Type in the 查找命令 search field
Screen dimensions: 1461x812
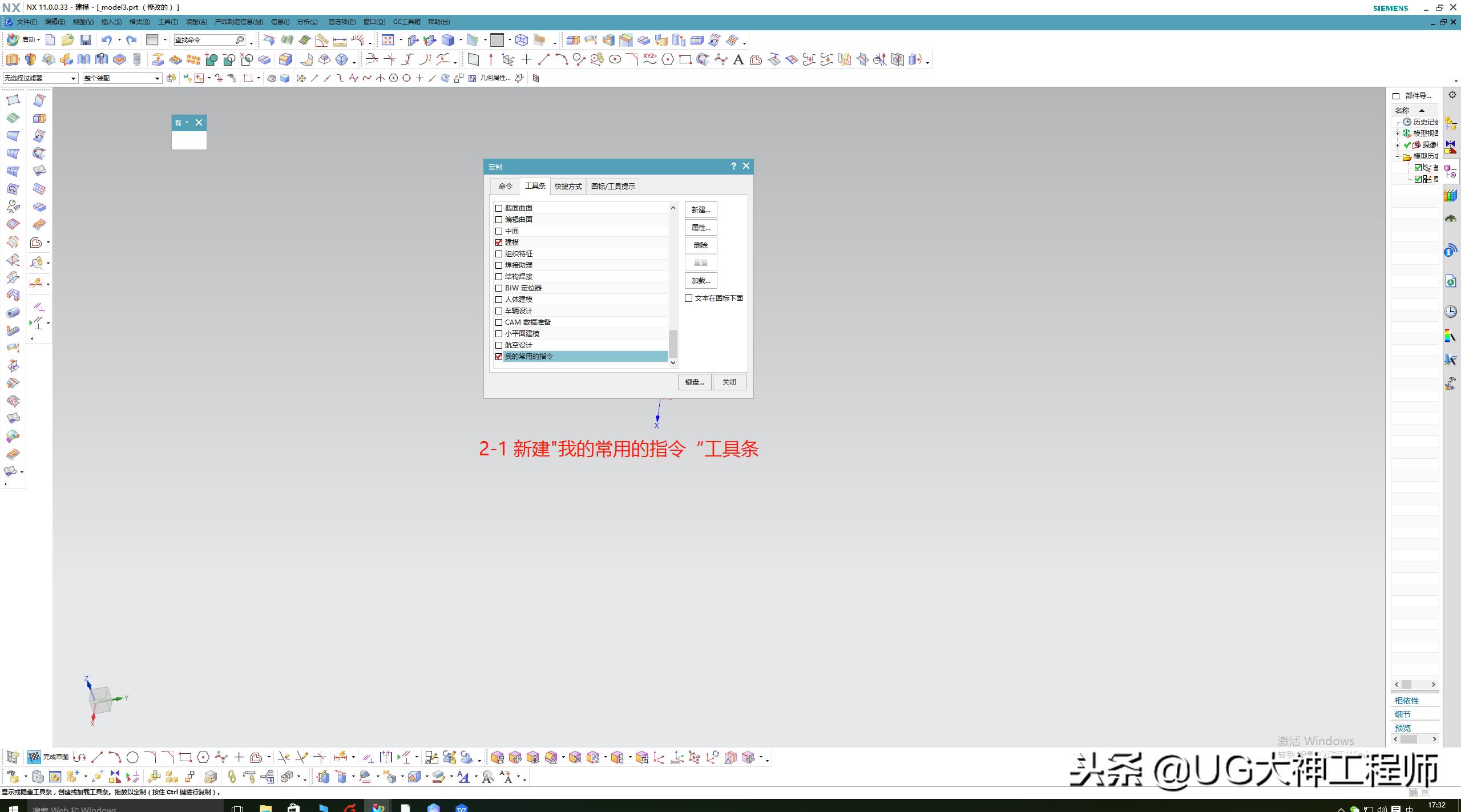(x=204, y=40)
